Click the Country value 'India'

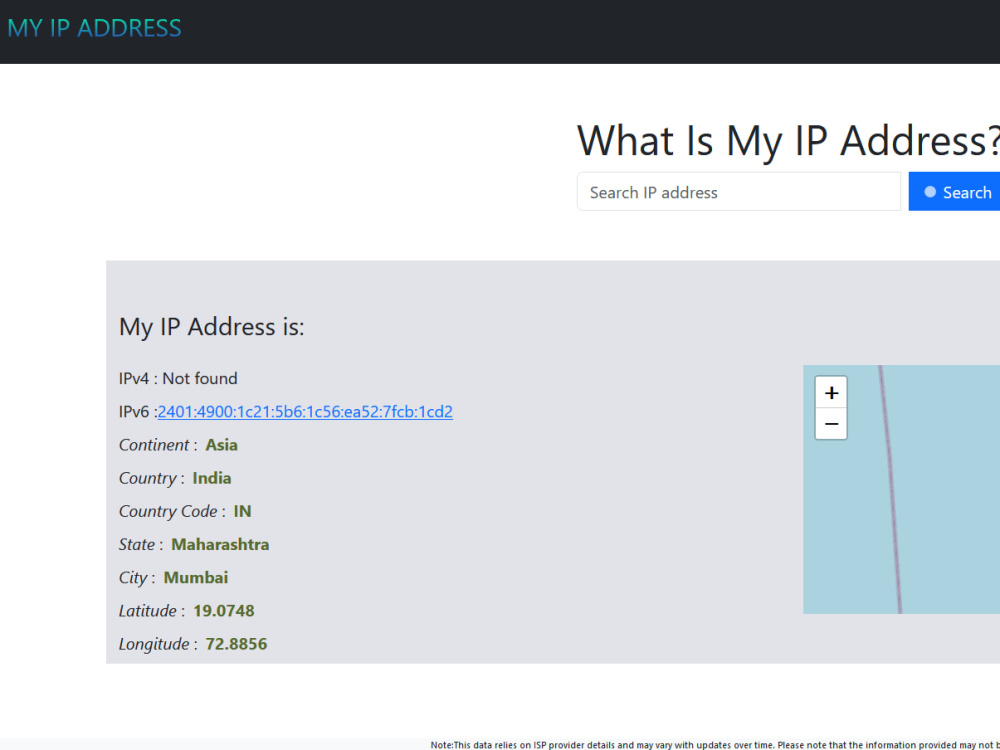coord(212,478)
